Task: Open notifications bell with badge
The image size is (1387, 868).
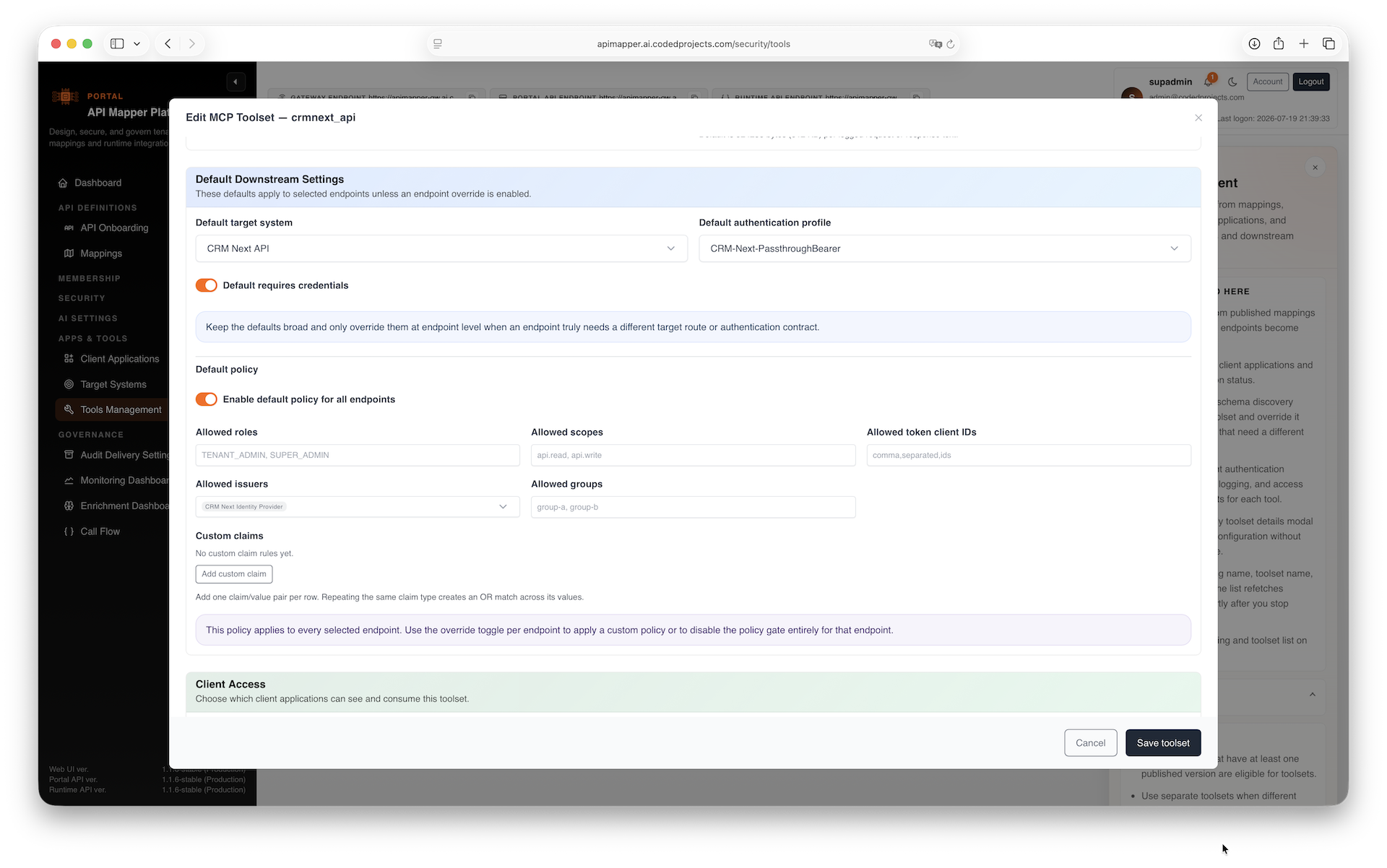Action: pos(1209,81)
